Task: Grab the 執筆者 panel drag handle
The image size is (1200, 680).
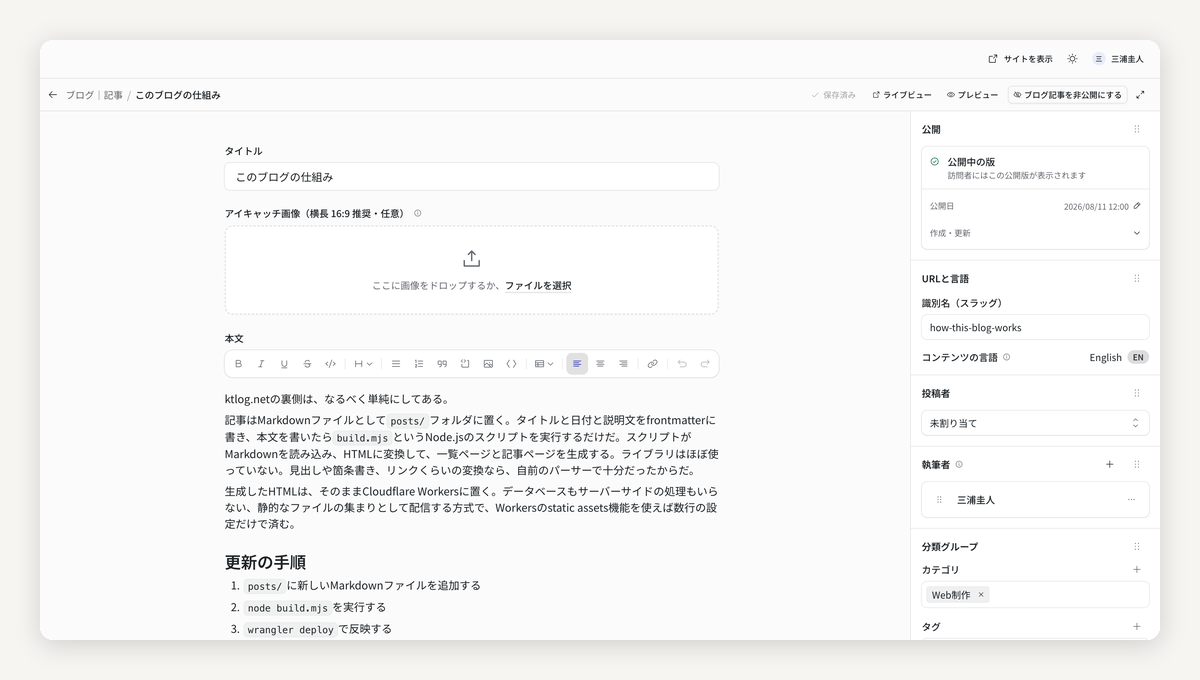Action: [x=1137, y=464]
